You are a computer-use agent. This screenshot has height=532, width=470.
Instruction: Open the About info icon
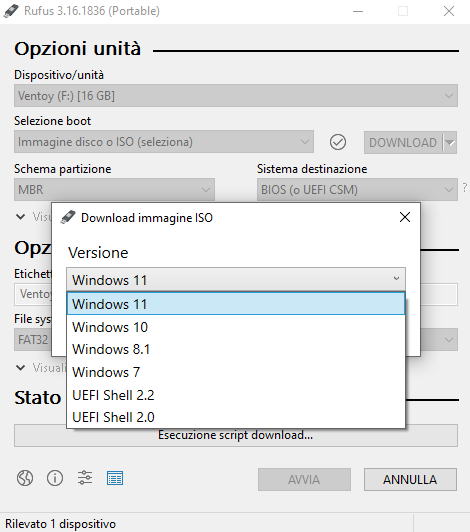tap(55, 478)
